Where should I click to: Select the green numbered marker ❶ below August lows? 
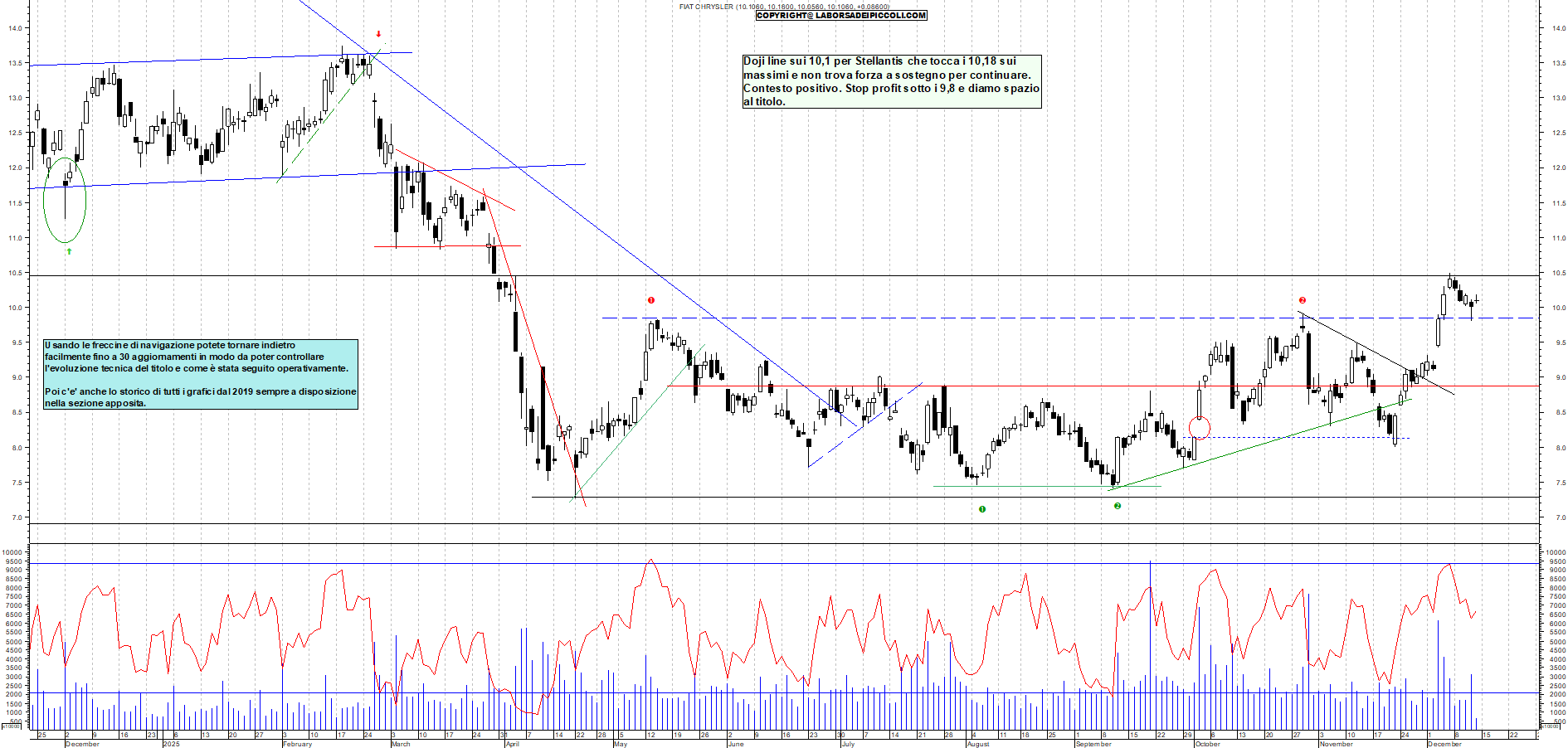982,508
